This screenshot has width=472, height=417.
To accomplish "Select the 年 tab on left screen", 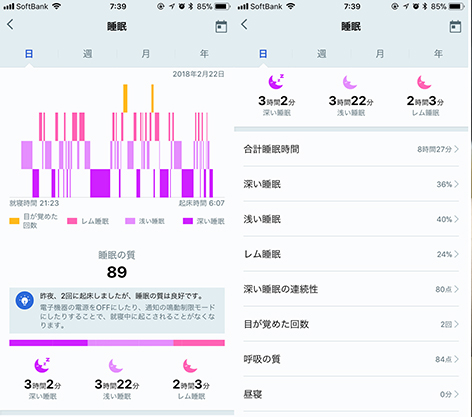I will 204,54.
